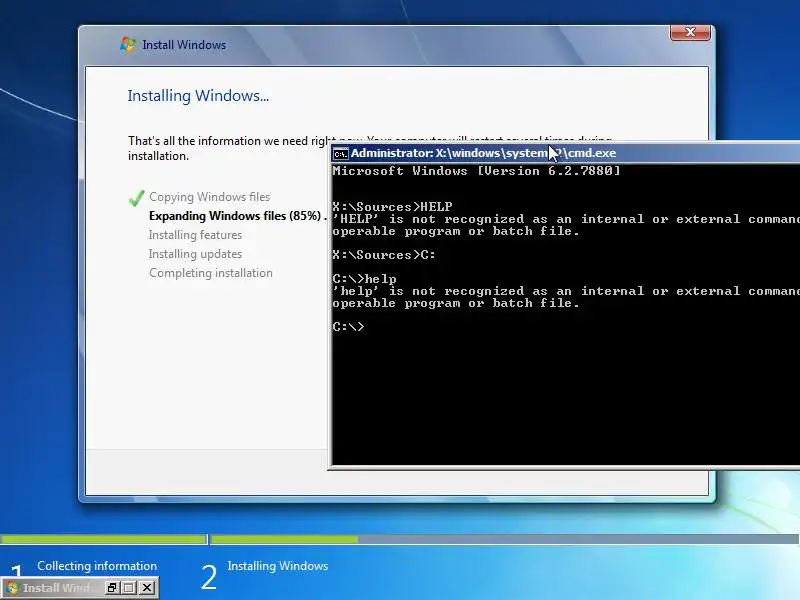
Task: Click the 'Collecting information' progress bar
Action: point(104,539)
